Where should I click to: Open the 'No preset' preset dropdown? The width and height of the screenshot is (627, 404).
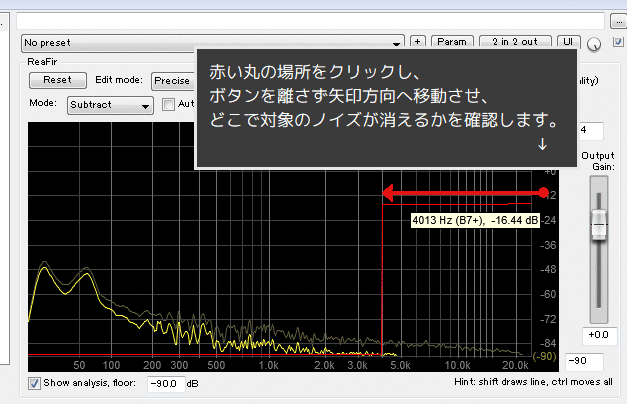pos(213,42)
